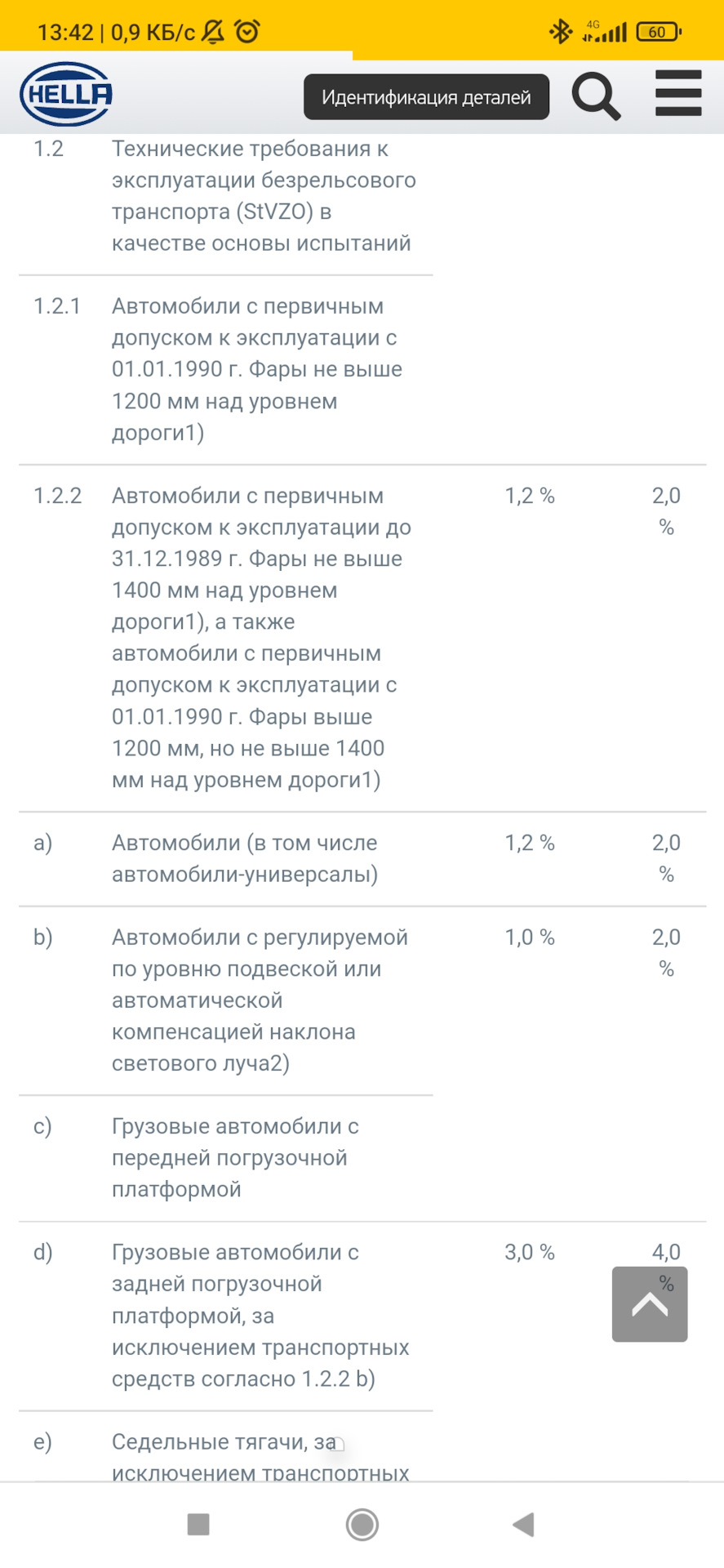The width and height of the screenshot is (724, 1568).
Task: Tap the Bluetooth icon in status bar
Action: [x=560, y=31]
